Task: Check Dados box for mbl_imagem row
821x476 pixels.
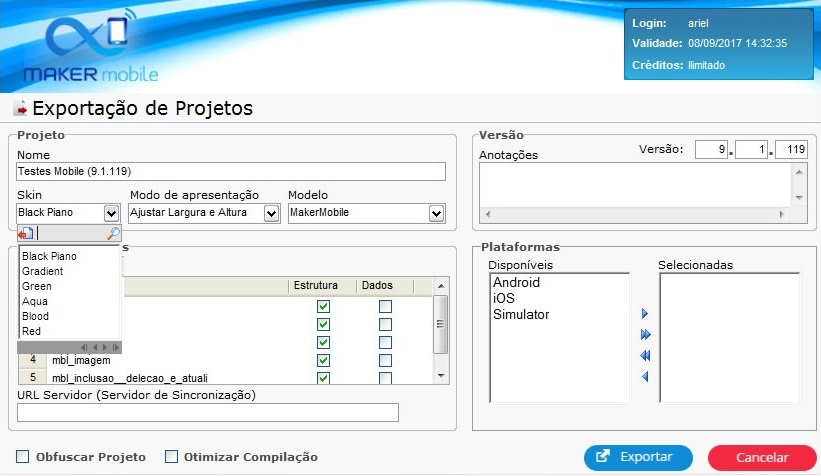Action: (385, 359)
